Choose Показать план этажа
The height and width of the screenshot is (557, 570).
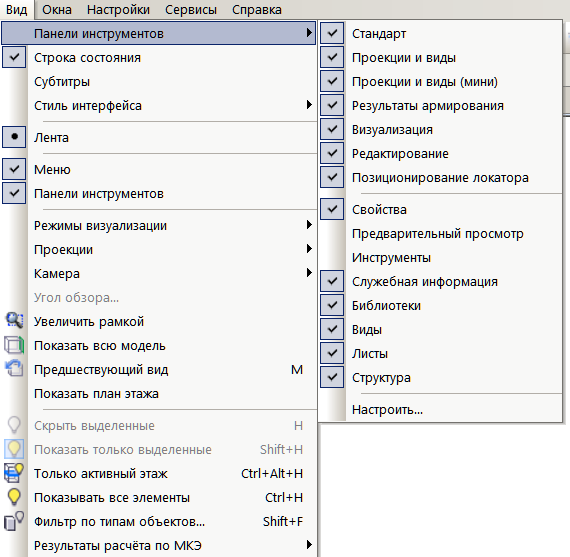tap(96, 394)
